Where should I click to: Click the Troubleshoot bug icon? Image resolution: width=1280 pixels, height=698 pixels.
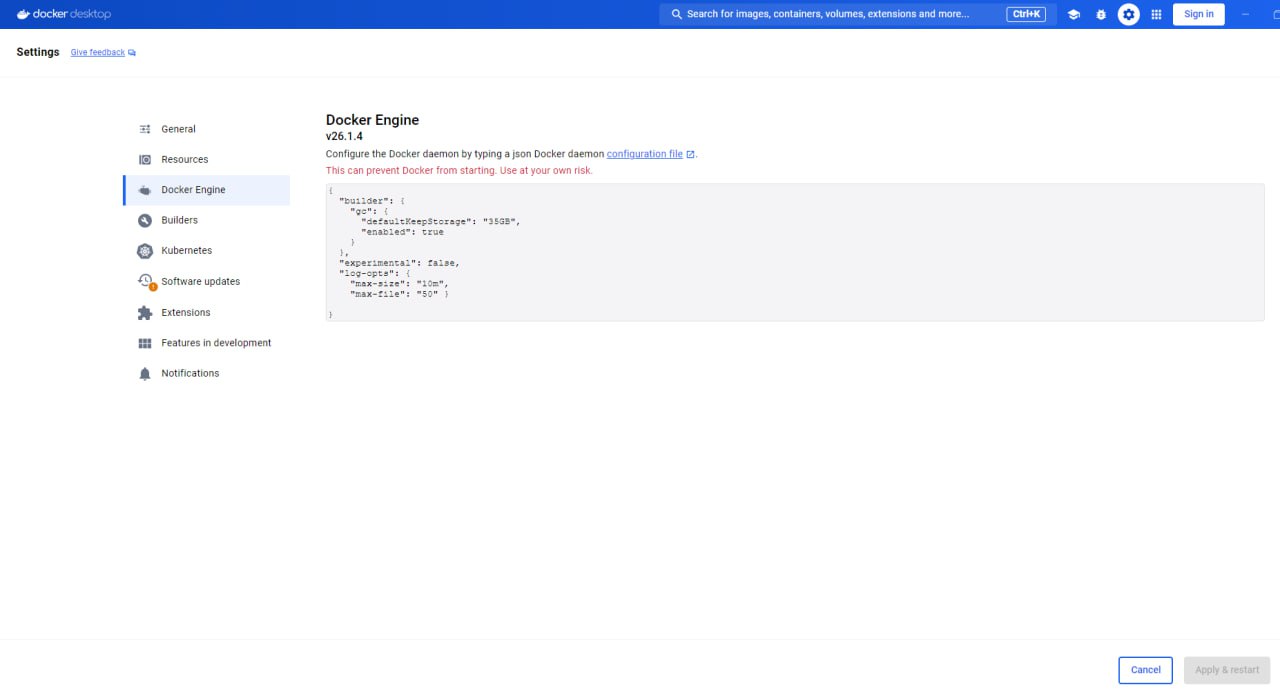click(1101, 14)
